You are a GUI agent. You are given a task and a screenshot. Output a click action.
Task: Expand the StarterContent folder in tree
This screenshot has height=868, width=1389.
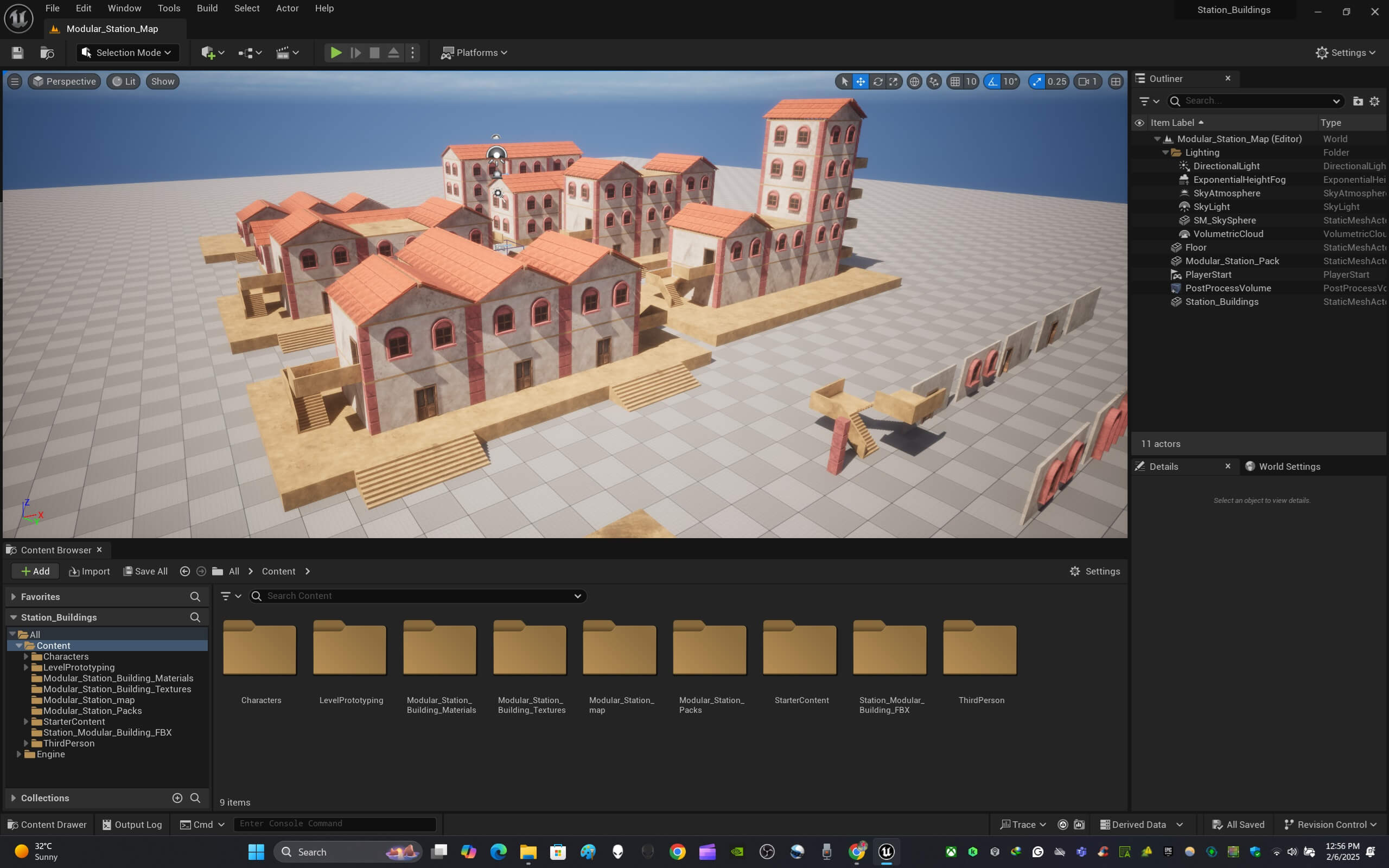click(x=26, y=722)
